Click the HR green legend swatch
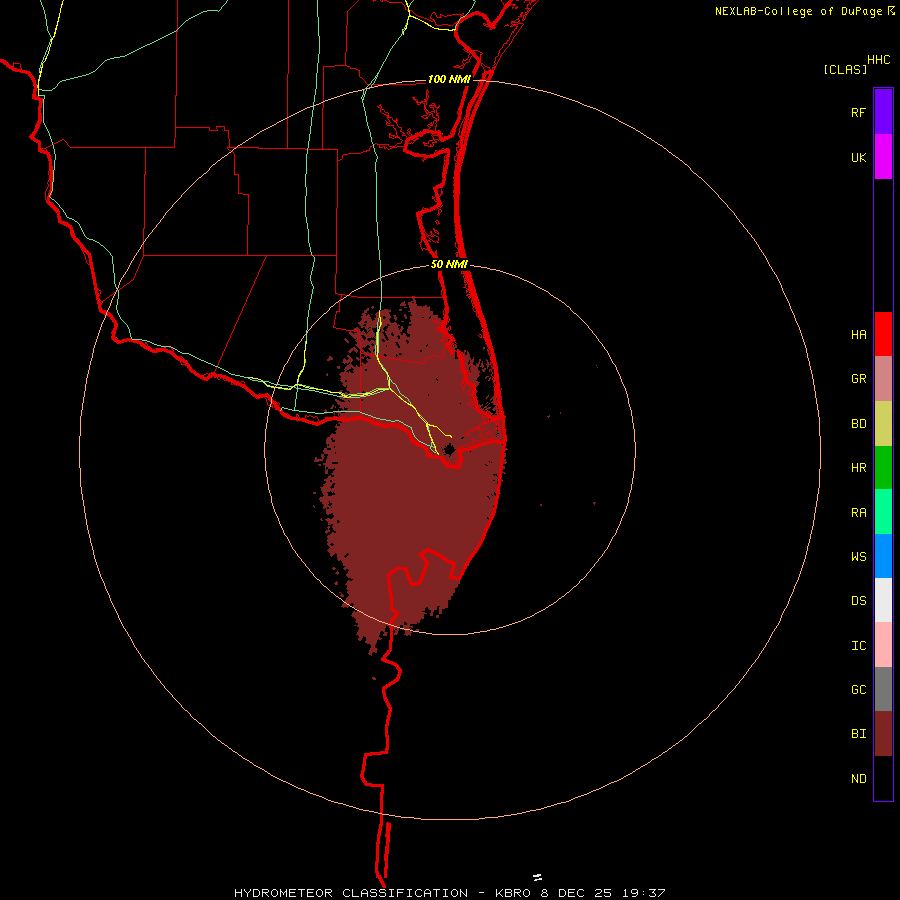The image size is (900, 900). [883, 468]
